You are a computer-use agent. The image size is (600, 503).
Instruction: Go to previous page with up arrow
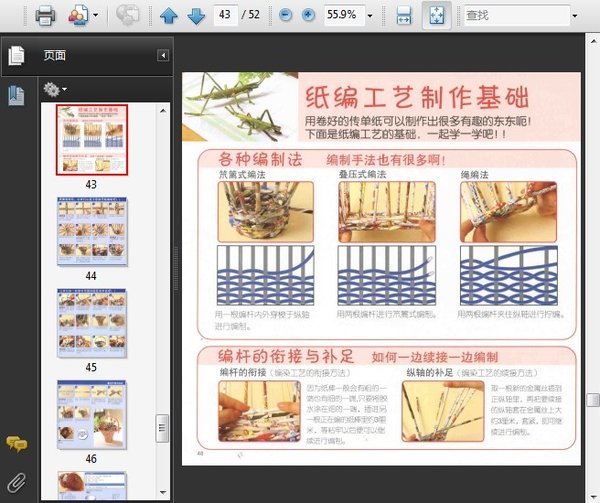tap(168, 16)
